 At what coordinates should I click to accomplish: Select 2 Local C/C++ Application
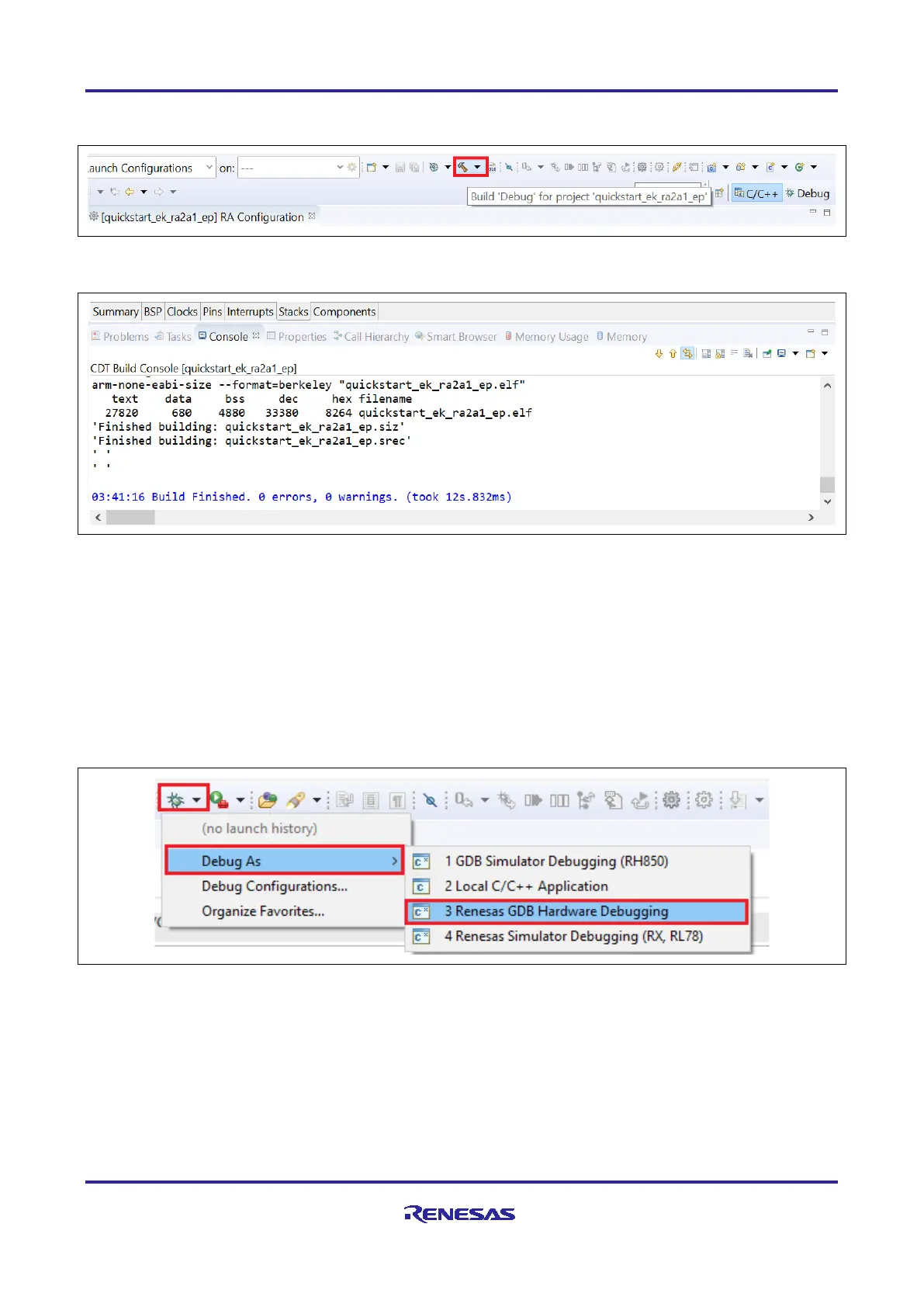click(578, 886)
